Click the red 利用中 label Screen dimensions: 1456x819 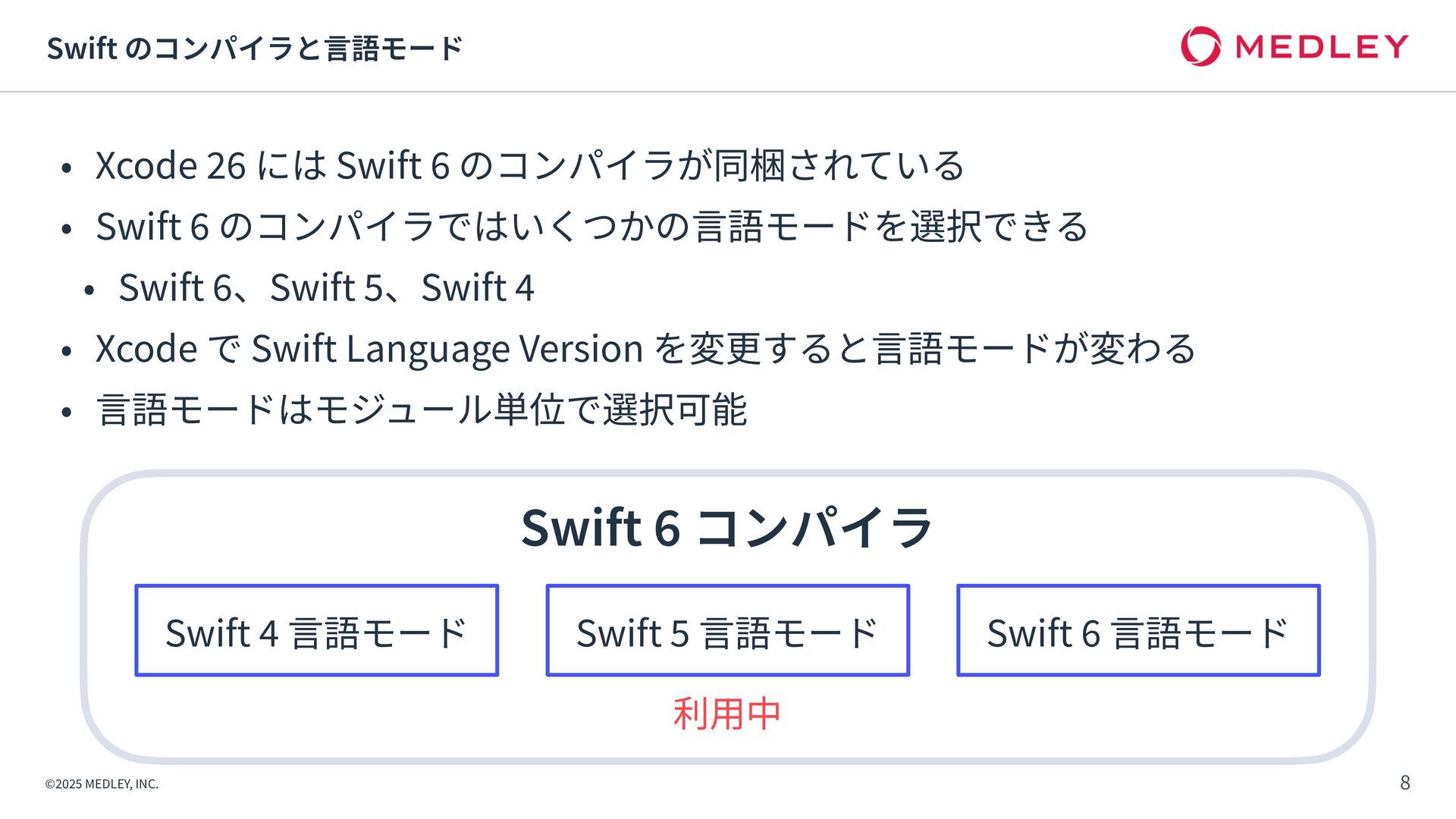[726, 714]
